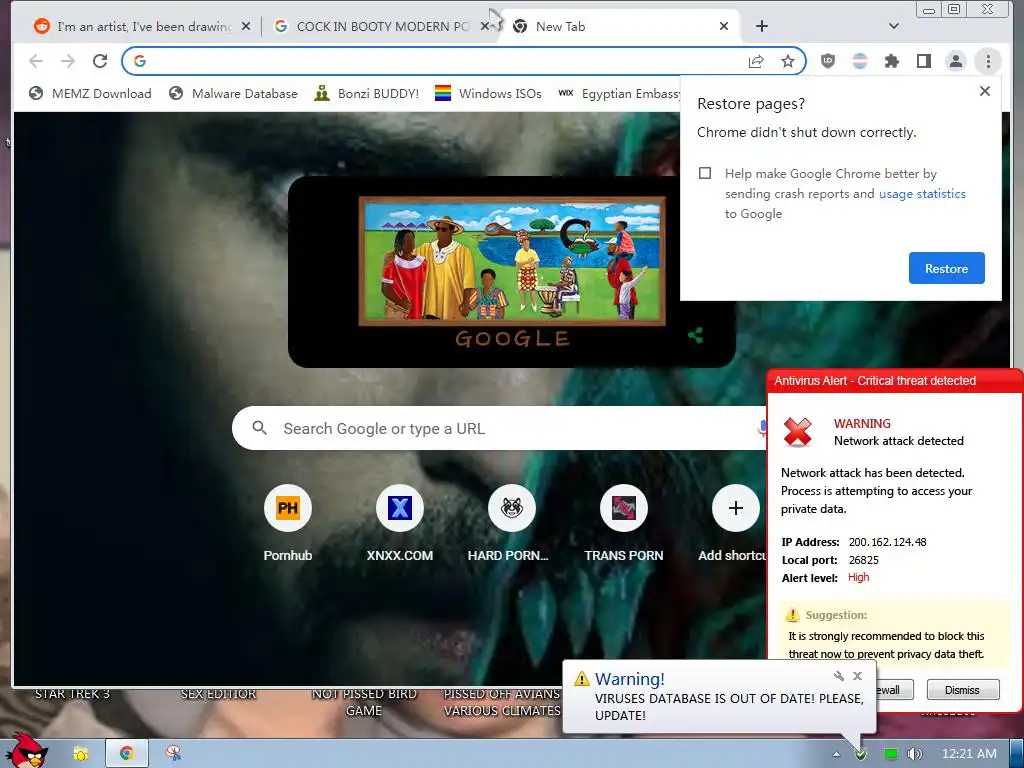Click Dismiss in Antivirus Alert
The height and width of the screenshot is (768, 1024).
click(963, 690)
